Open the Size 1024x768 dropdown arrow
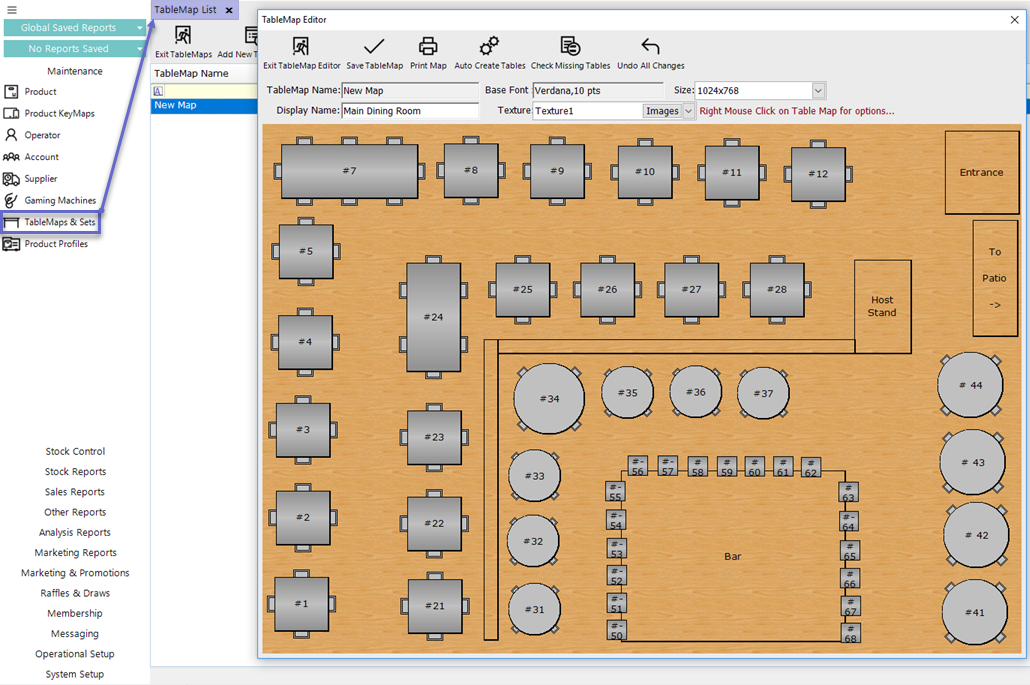 pos(818,91)
